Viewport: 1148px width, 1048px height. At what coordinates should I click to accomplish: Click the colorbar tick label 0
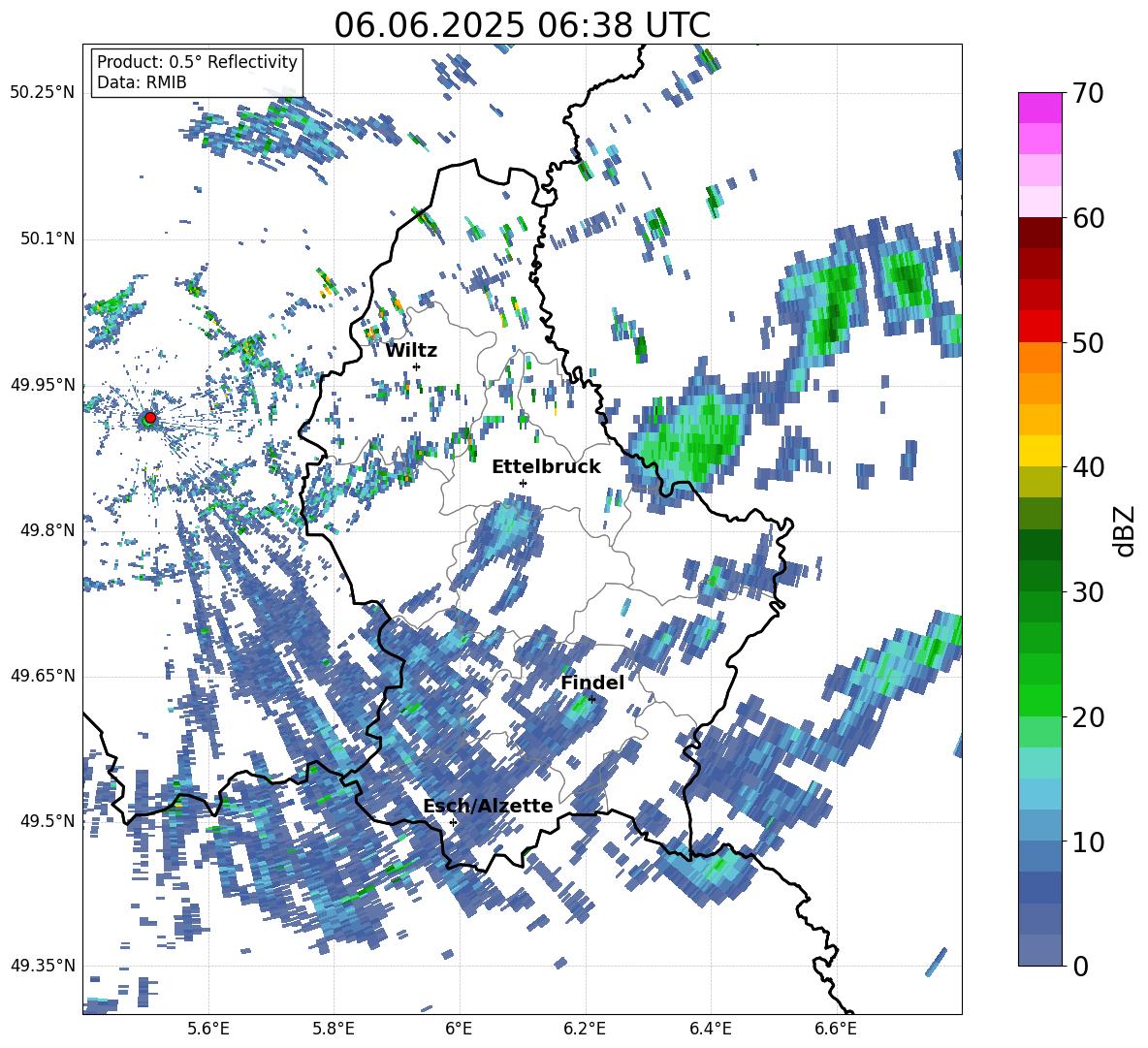pos(1079,966)
